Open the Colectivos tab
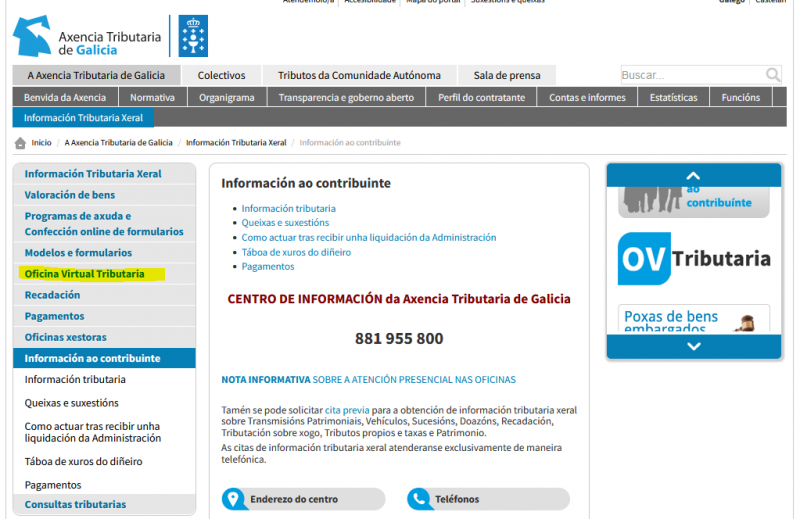The height and width of the screenshot is (519, 800). click(221, 75)
